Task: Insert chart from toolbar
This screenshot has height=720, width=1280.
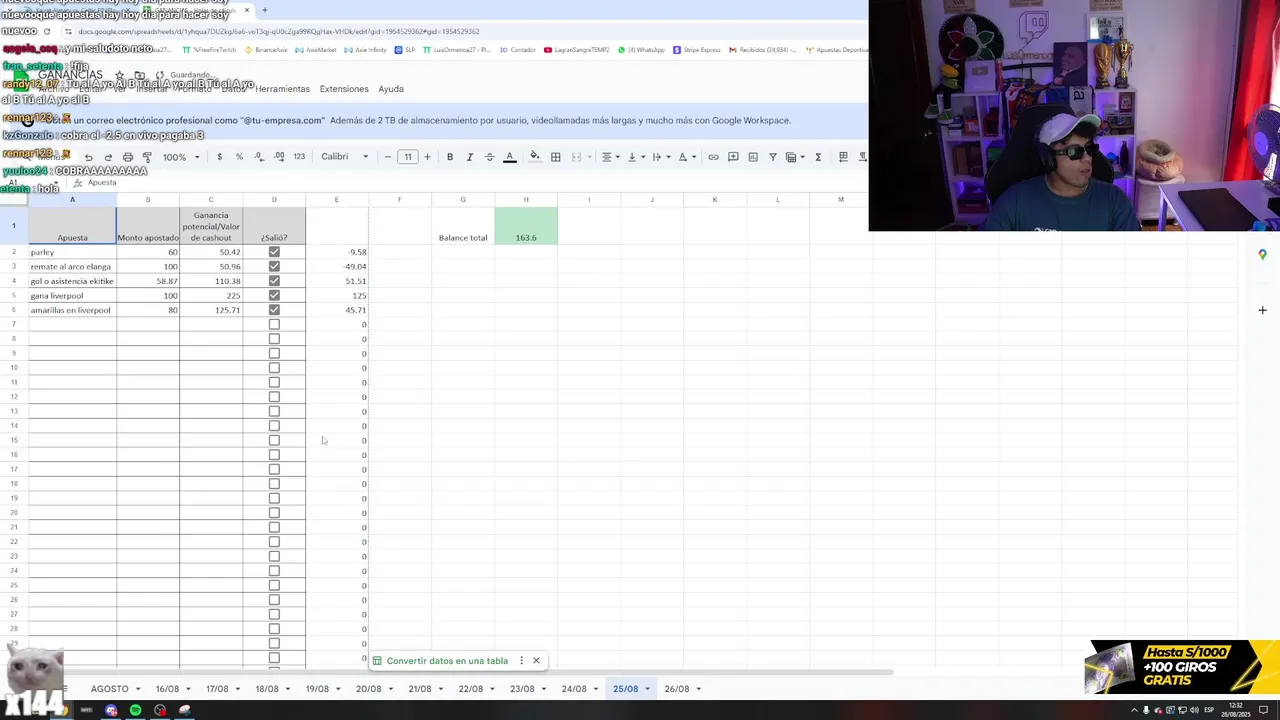Action: pos(753,157)
